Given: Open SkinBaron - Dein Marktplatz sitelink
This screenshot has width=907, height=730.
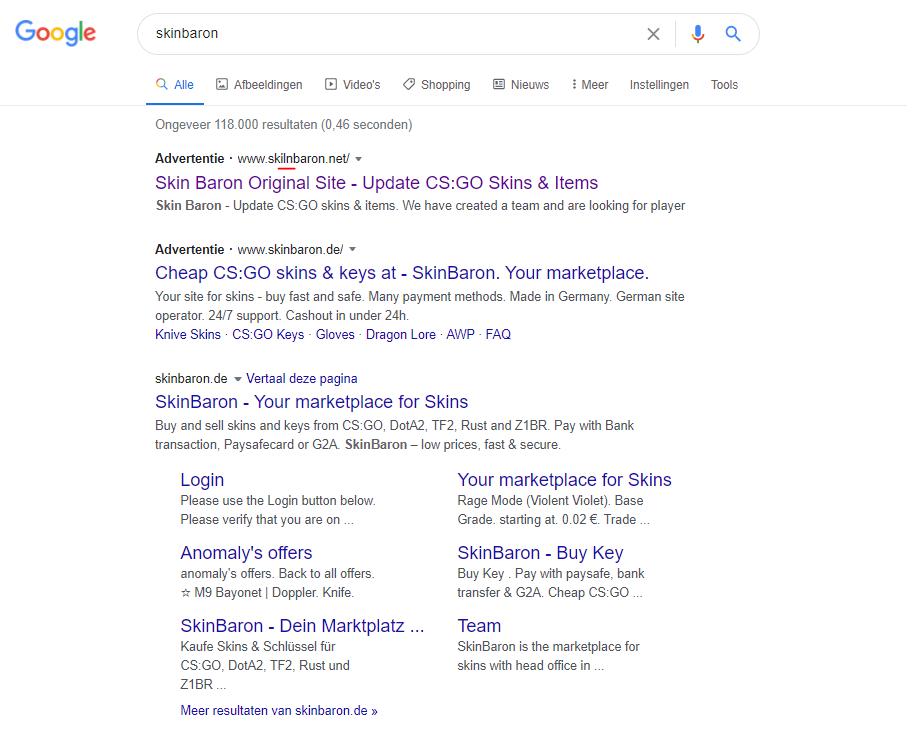Looking at the screenshot, I should [303, 625].
